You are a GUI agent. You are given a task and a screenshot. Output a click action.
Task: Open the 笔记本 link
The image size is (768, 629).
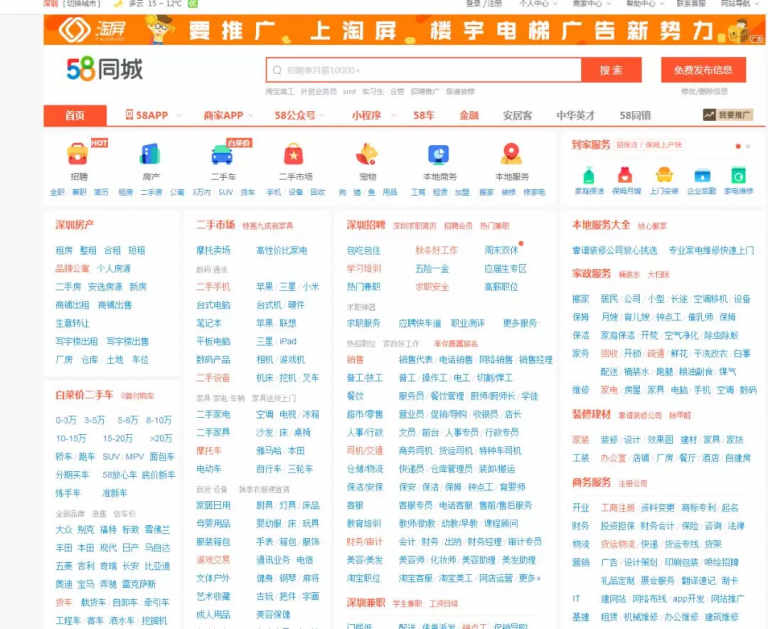[x=209, y=323]
